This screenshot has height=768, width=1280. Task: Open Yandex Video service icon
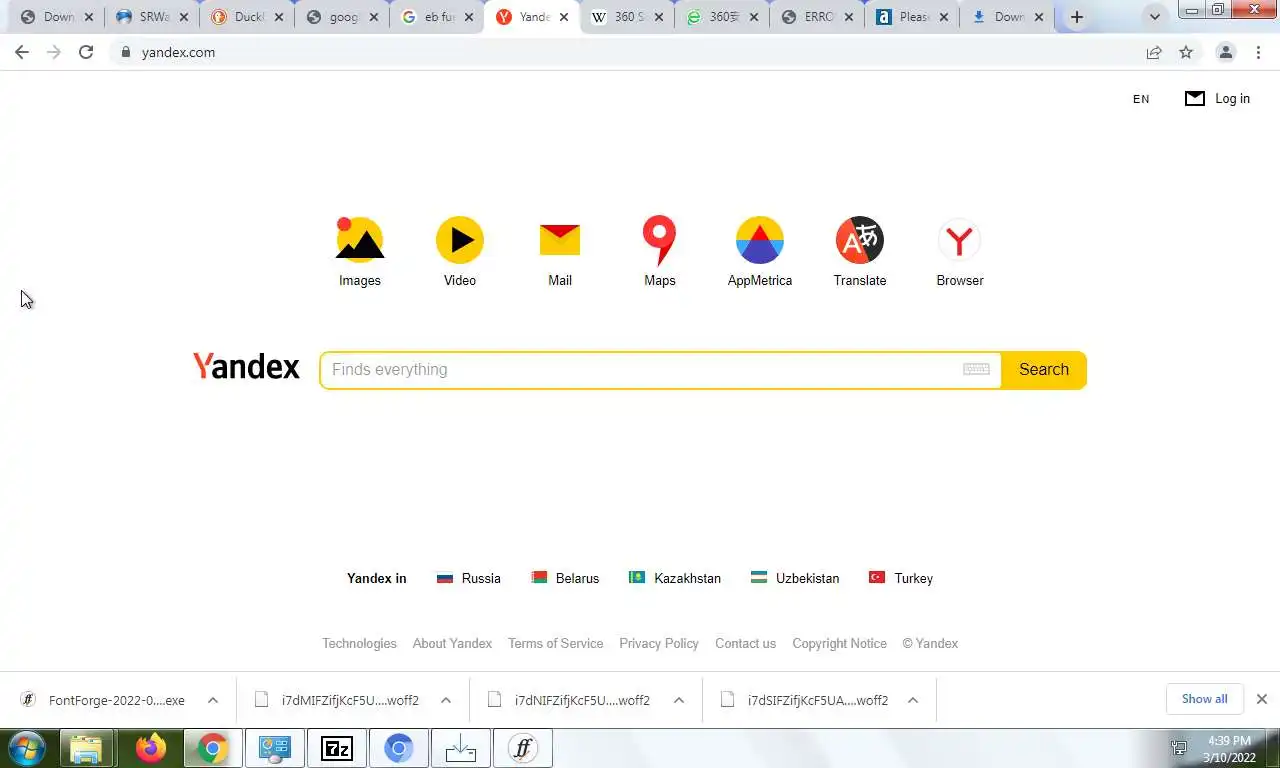(x=460, y=241)
